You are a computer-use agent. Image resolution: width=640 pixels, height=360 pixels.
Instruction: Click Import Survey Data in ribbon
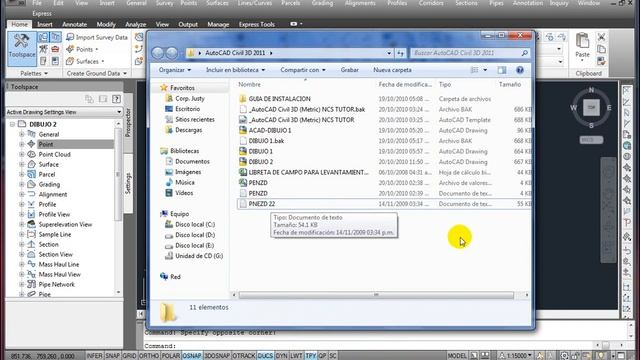point(97,37)
